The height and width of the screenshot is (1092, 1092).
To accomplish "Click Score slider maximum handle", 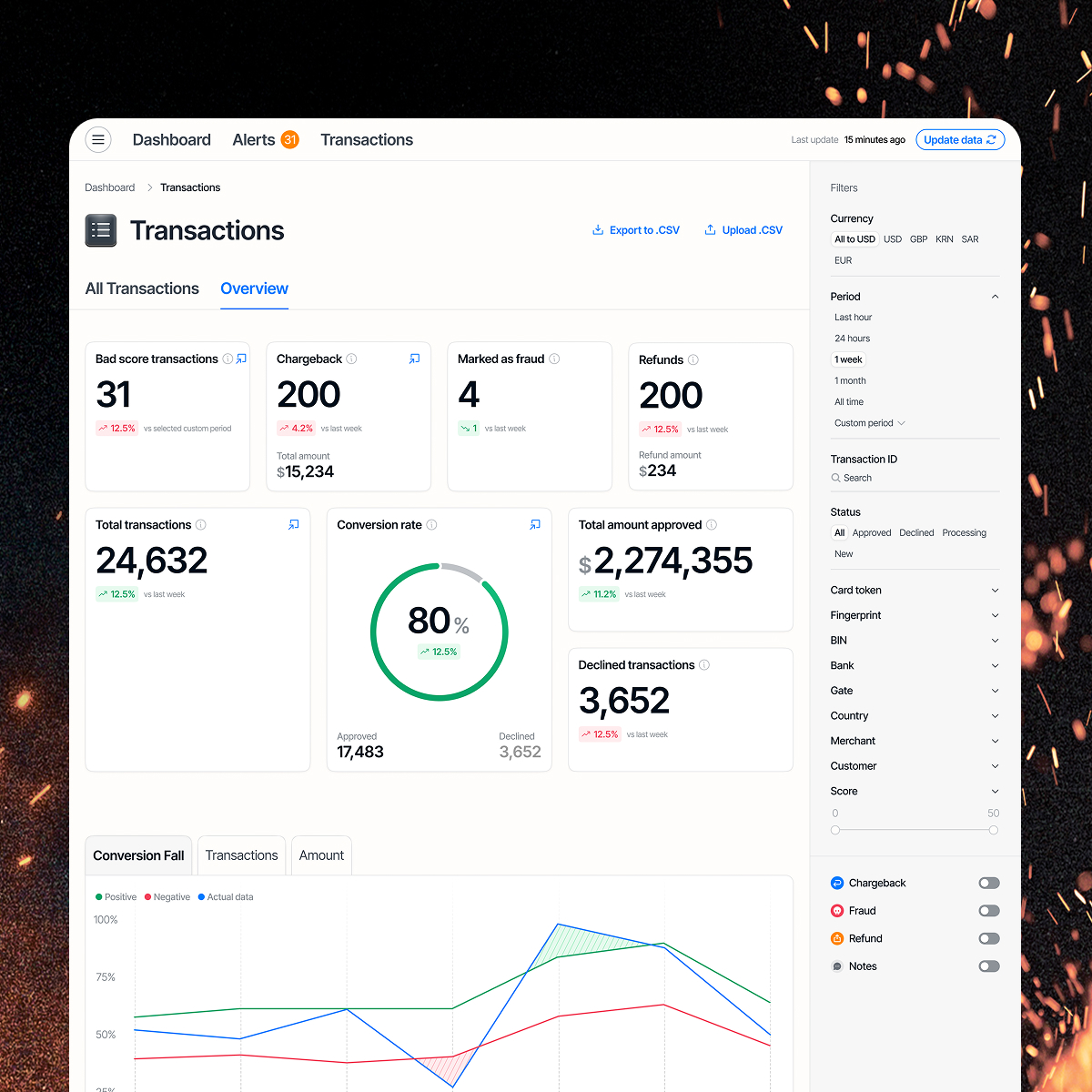I will tap(993, 830).
